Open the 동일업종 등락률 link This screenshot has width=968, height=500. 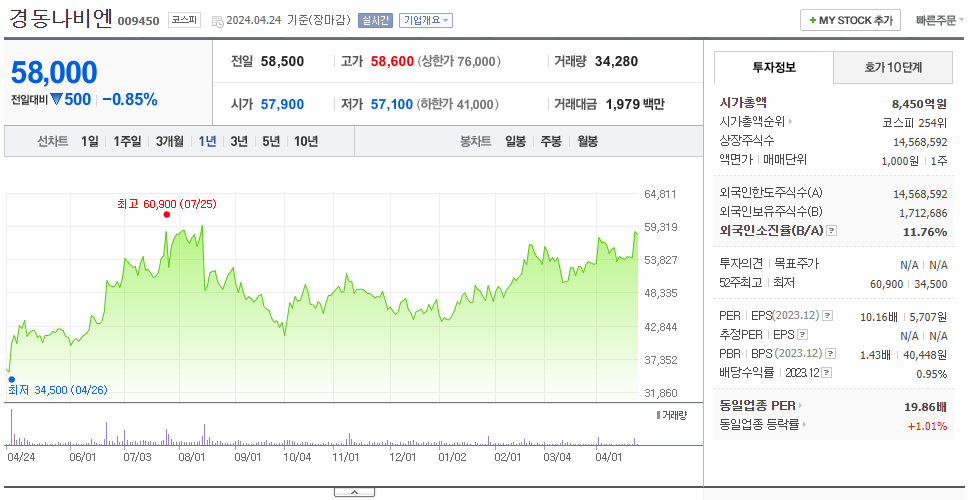pyautogui.click(x=764, y=425)
